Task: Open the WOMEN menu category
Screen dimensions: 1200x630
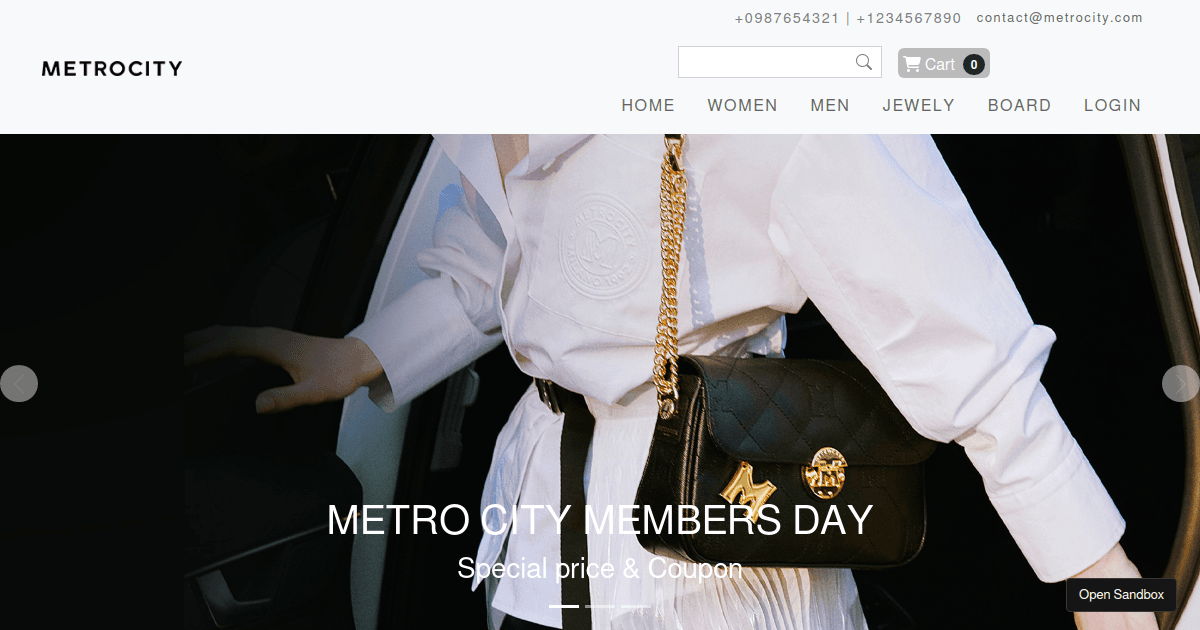Action: (x=742, y=105)
